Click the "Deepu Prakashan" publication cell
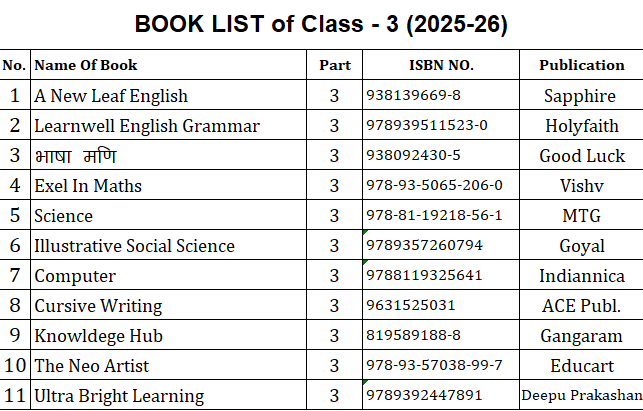Viewport: 643px width, 411px height. coord(581,396)
